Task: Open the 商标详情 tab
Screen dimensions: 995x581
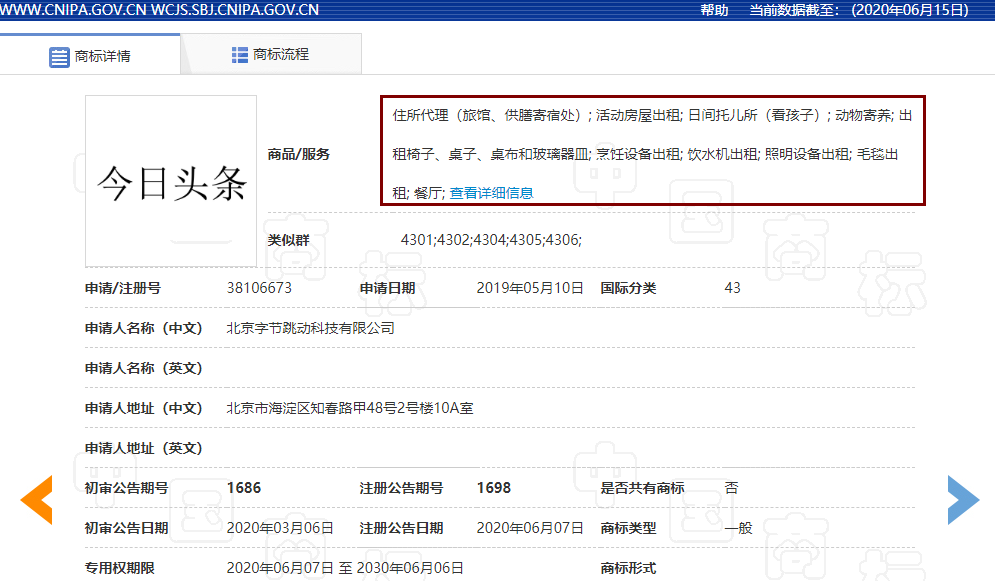Action: pos(90,56)
